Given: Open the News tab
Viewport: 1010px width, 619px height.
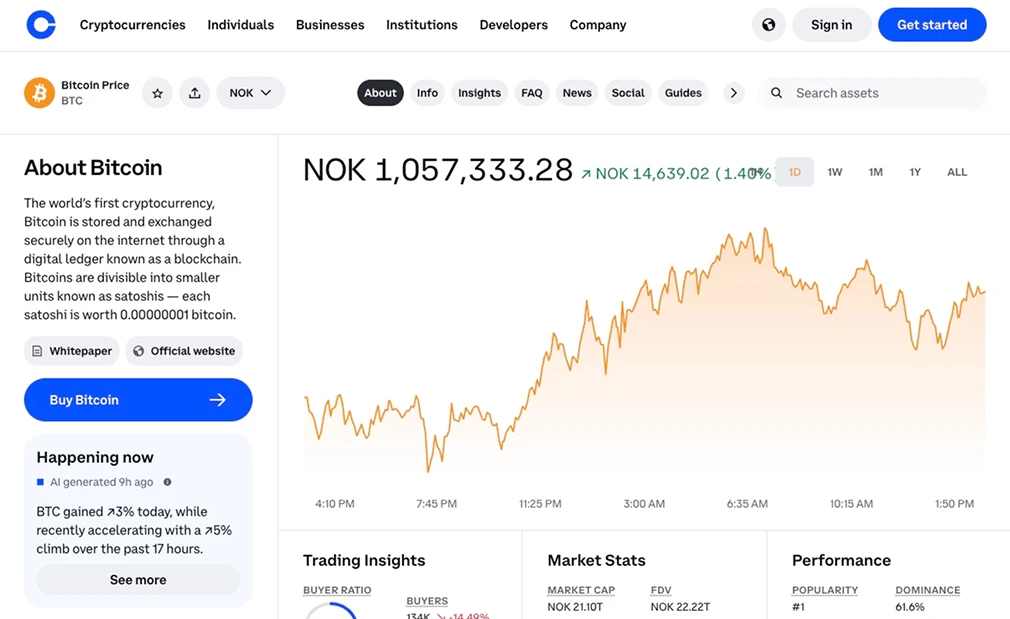Looking at the screenshot, I should [577, 92].
